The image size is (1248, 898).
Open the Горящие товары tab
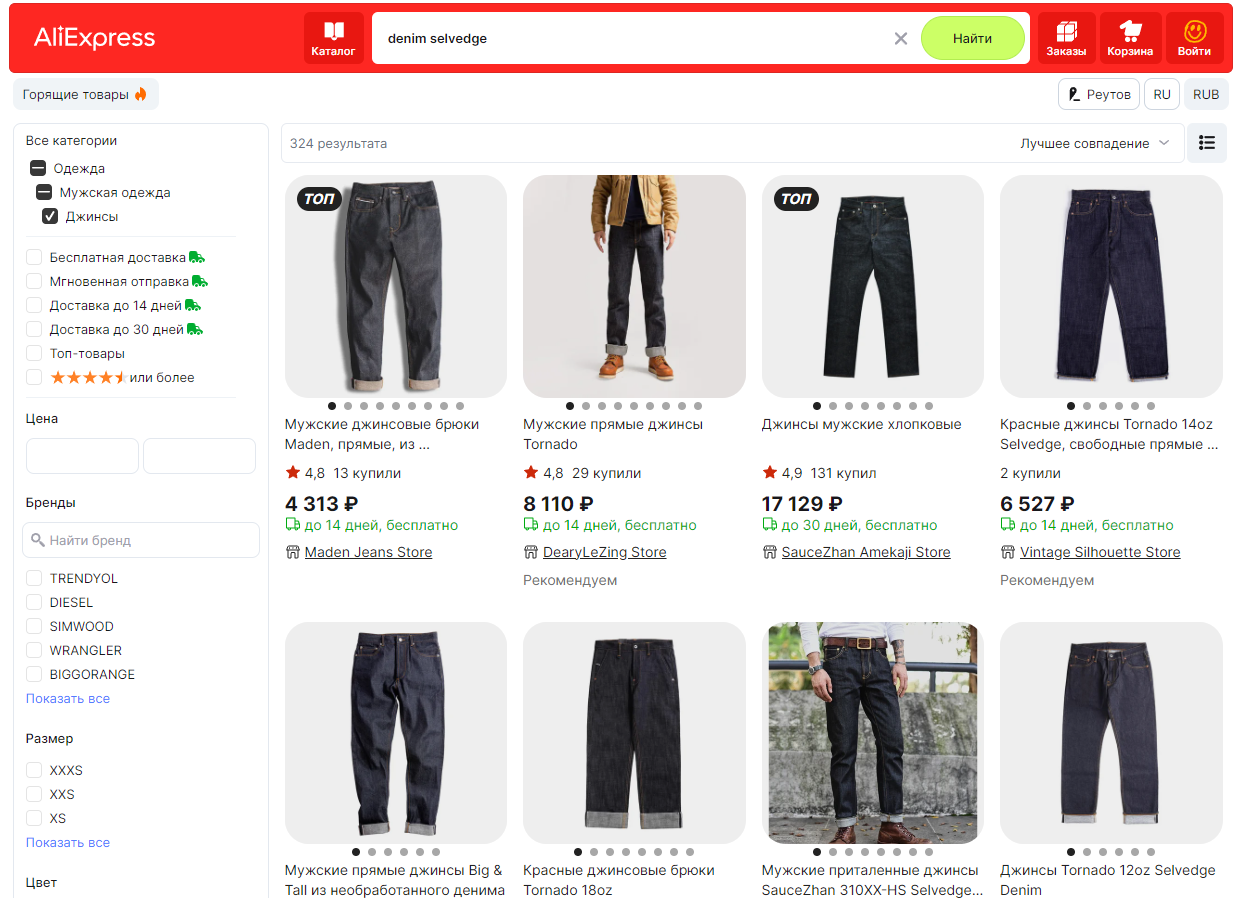pyautogui.click(x=86, y=94)
